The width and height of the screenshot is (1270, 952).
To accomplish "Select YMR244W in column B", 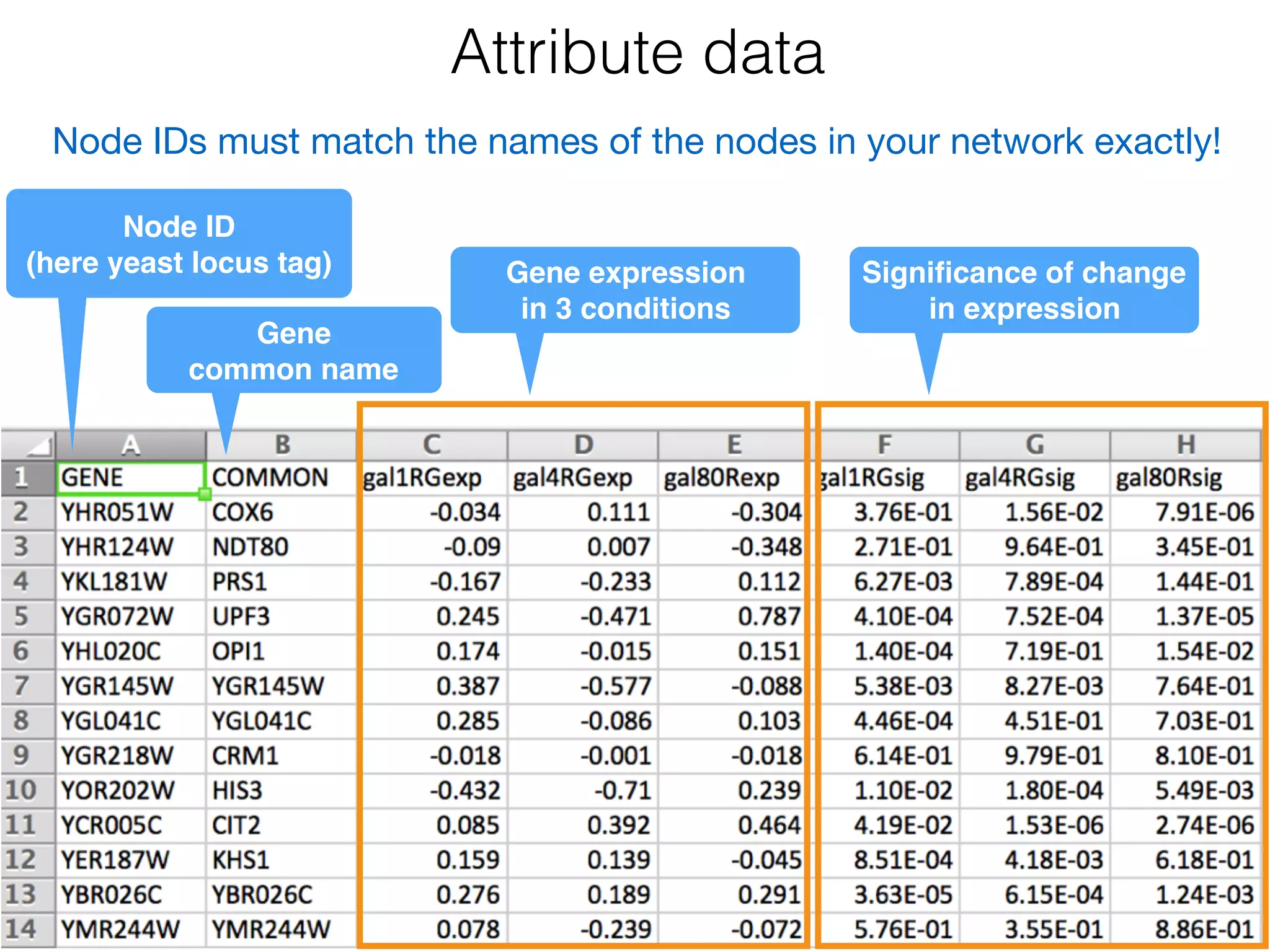I will [x=282, y=930].
